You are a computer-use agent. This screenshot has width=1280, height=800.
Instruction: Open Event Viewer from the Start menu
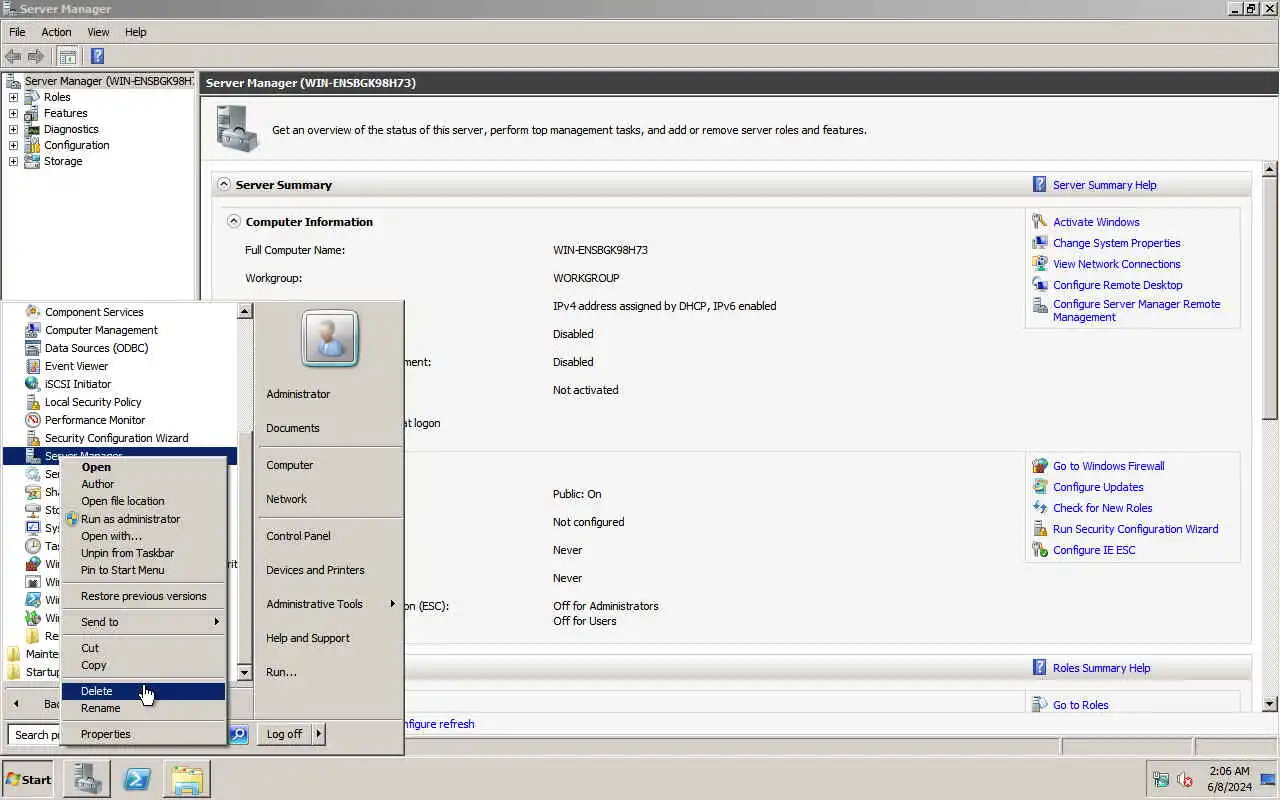pyautogui.click(x=76, y=366)
